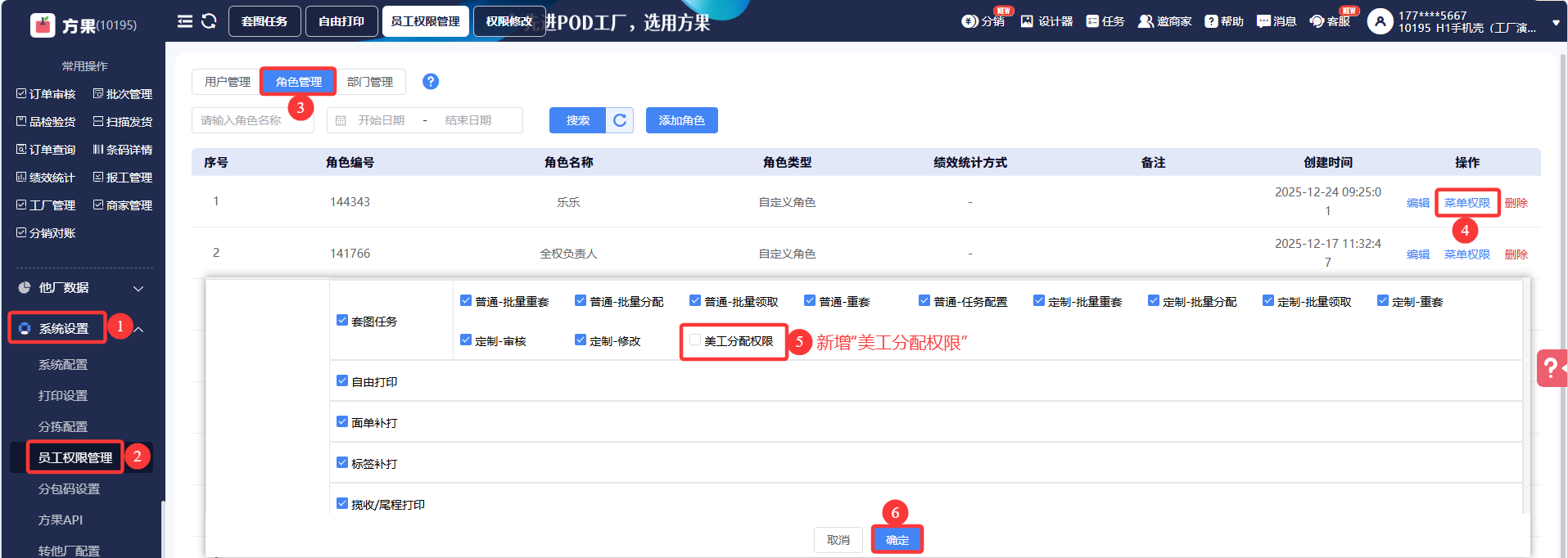Screen dimensions: 1568x558
Task: Open 分拣配置 in sidebar
Action: (63, 427)
